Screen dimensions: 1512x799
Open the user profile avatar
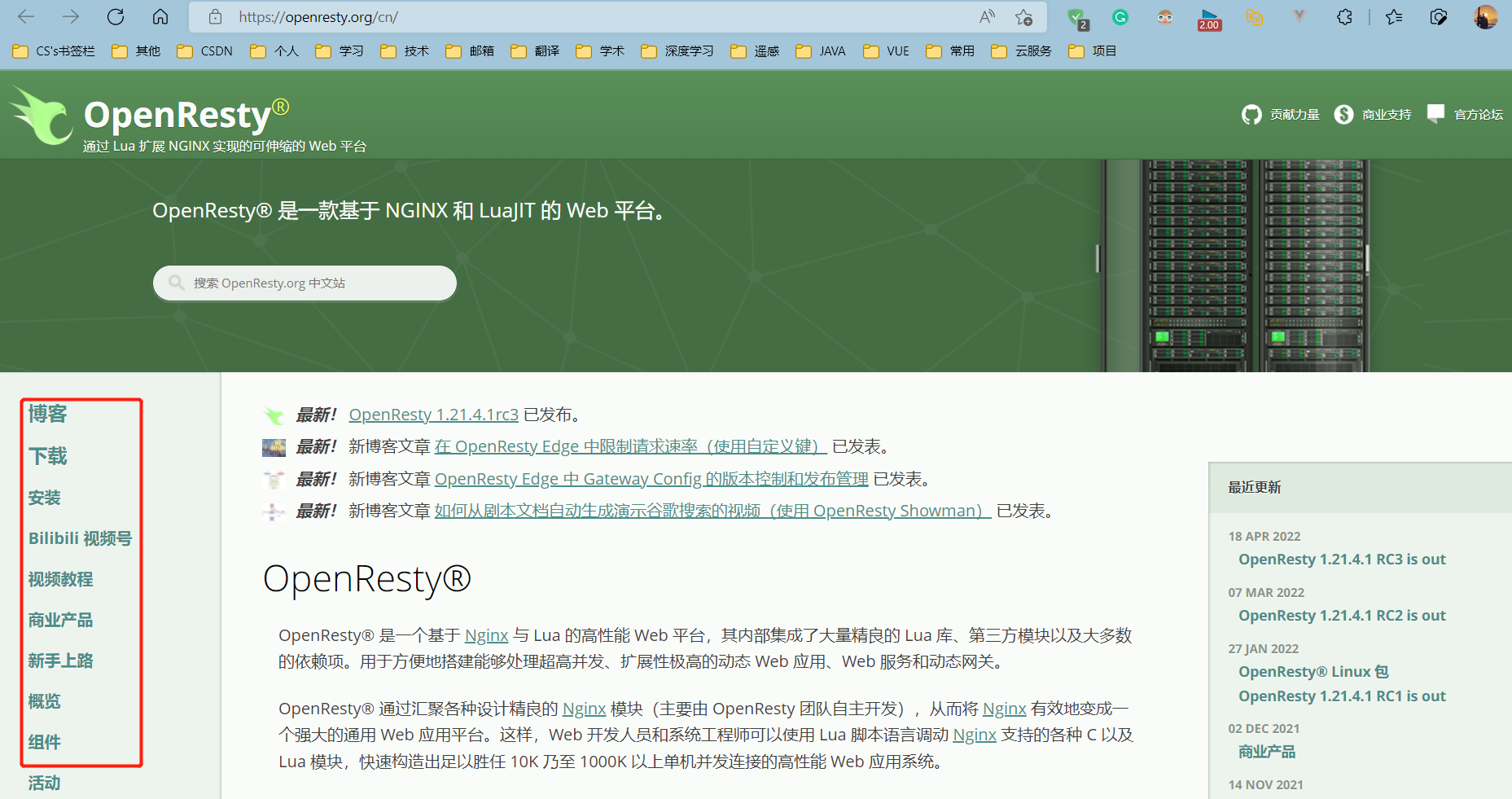[x=1486, y=17]
